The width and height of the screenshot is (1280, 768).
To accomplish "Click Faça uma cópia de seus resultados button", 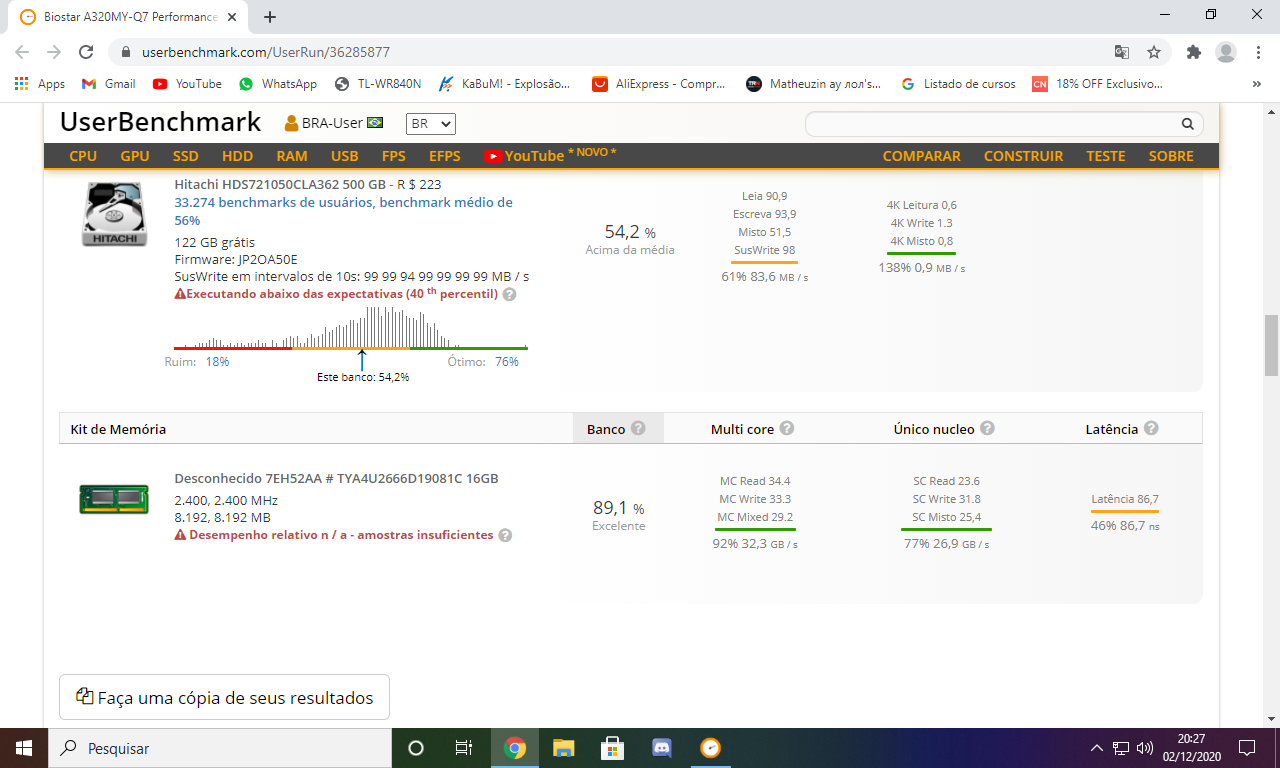I will pyautogui.click(x=225, y=697).
